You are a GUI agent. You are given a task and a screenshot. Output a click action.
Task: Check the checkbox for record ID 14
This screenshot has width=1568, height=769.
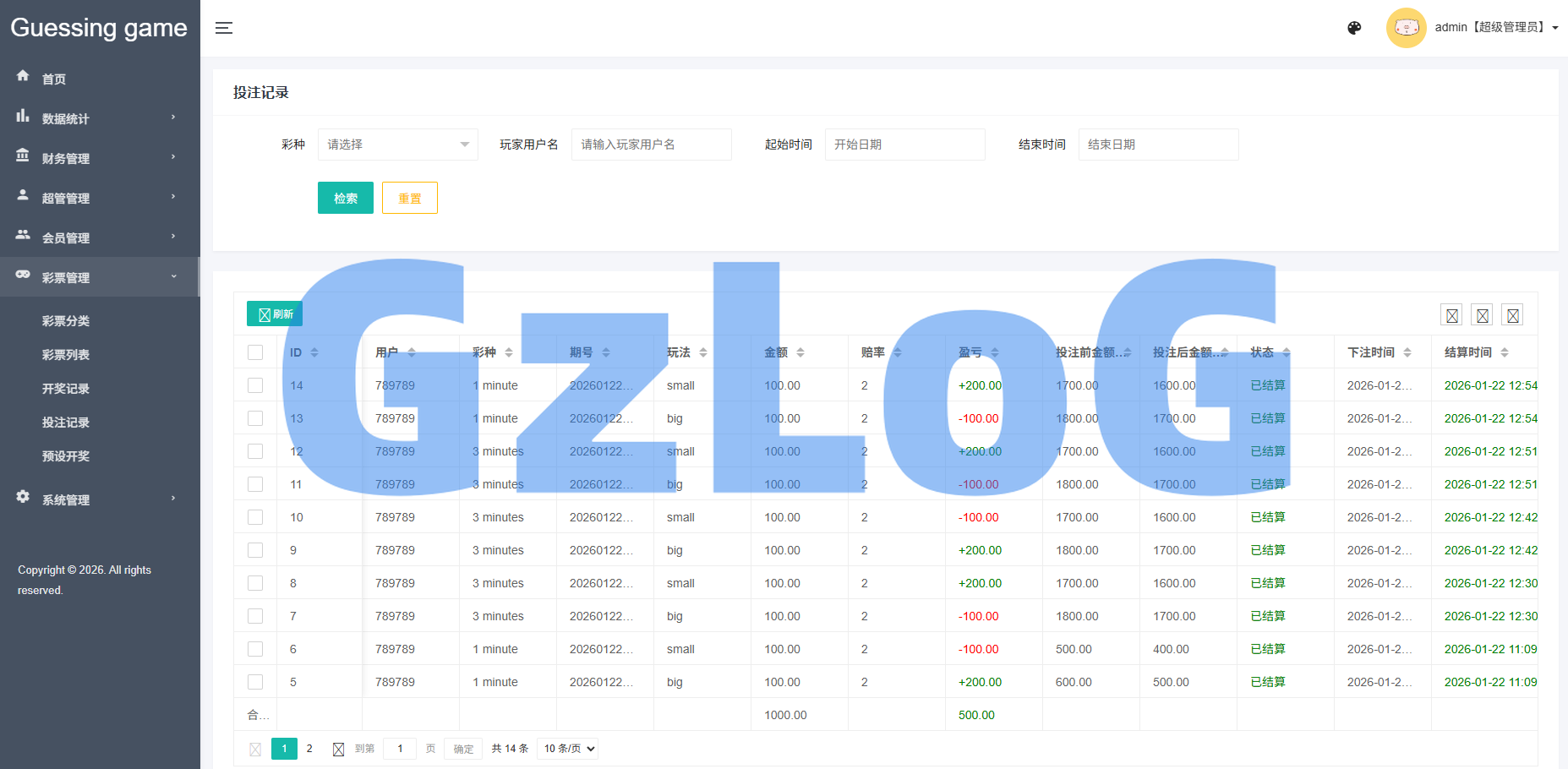(254, 384)
